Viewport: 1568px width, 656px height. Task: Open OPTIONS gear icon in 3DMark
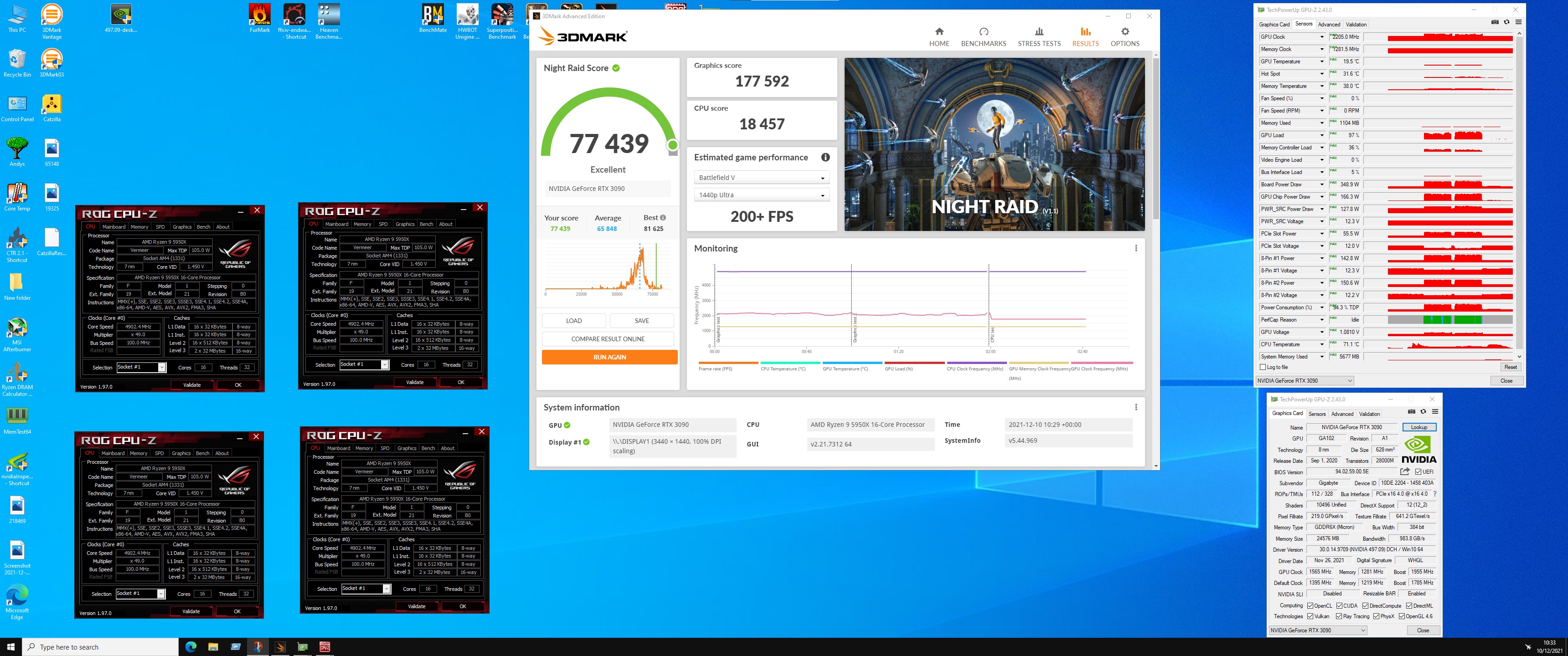[x=1124, y=31]
